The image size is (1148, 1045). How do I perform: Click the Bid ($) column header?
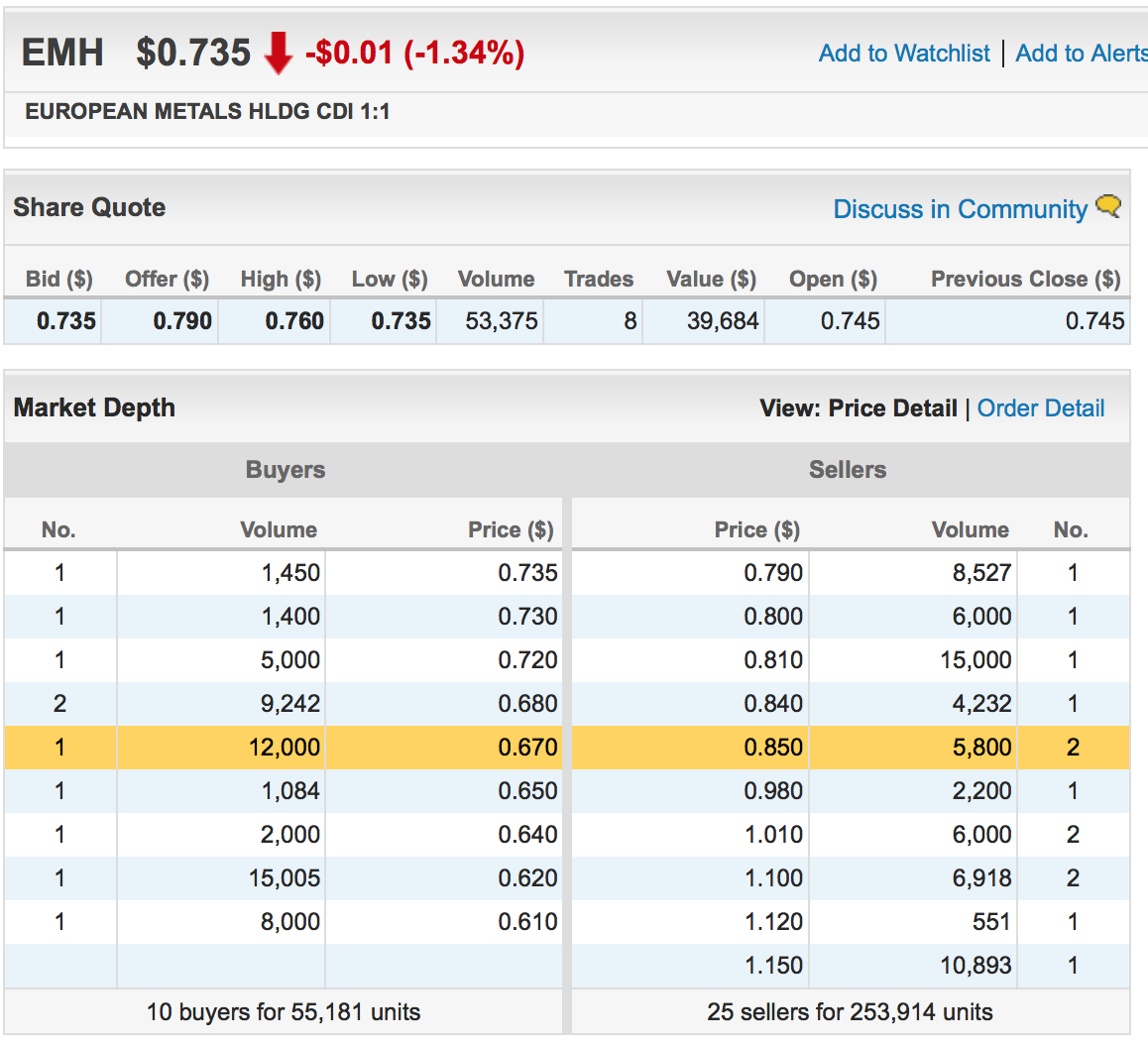tap(59, 279)
